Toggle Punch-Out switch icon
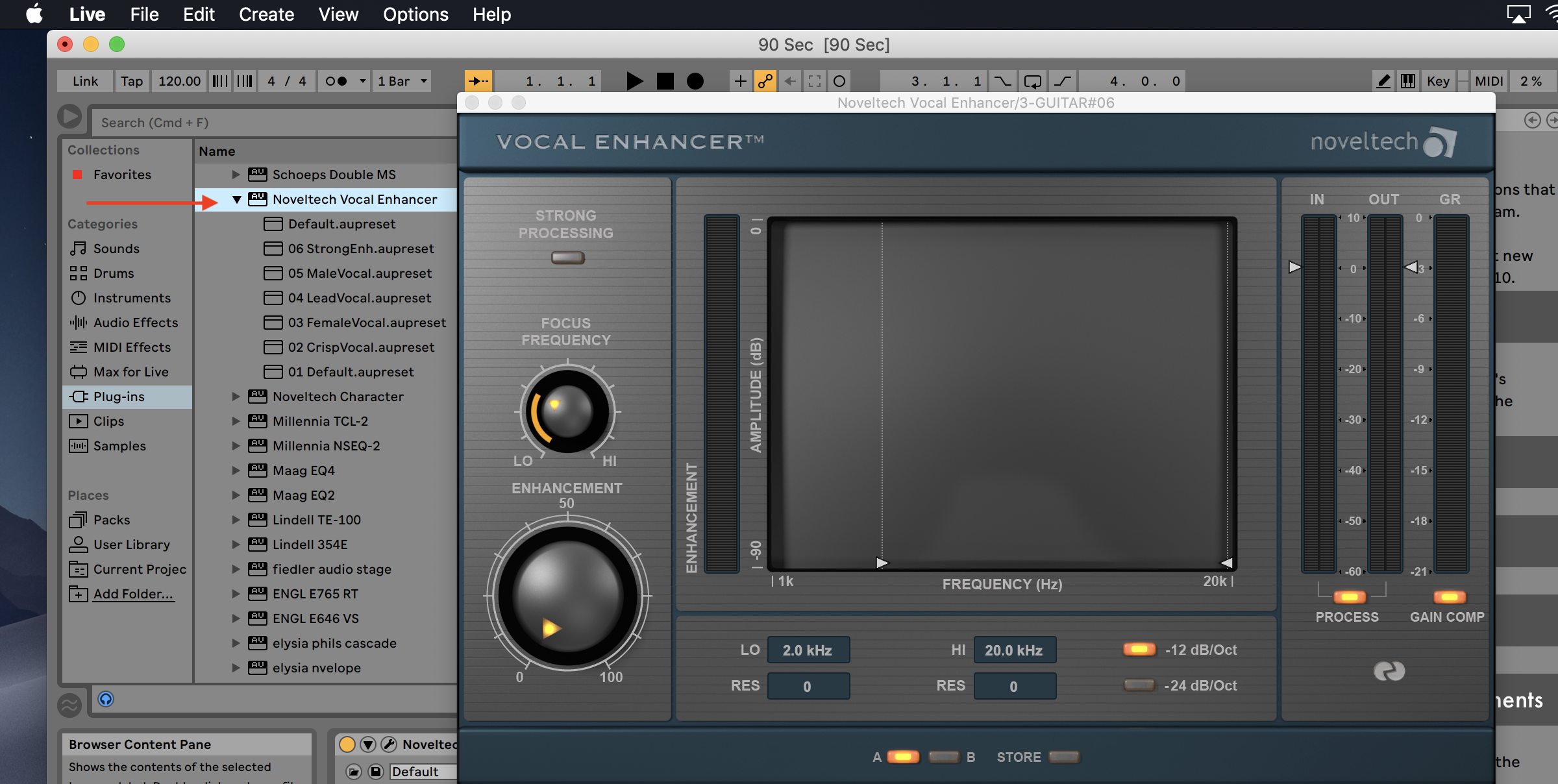The image size is (1558, 784). 1063,81
